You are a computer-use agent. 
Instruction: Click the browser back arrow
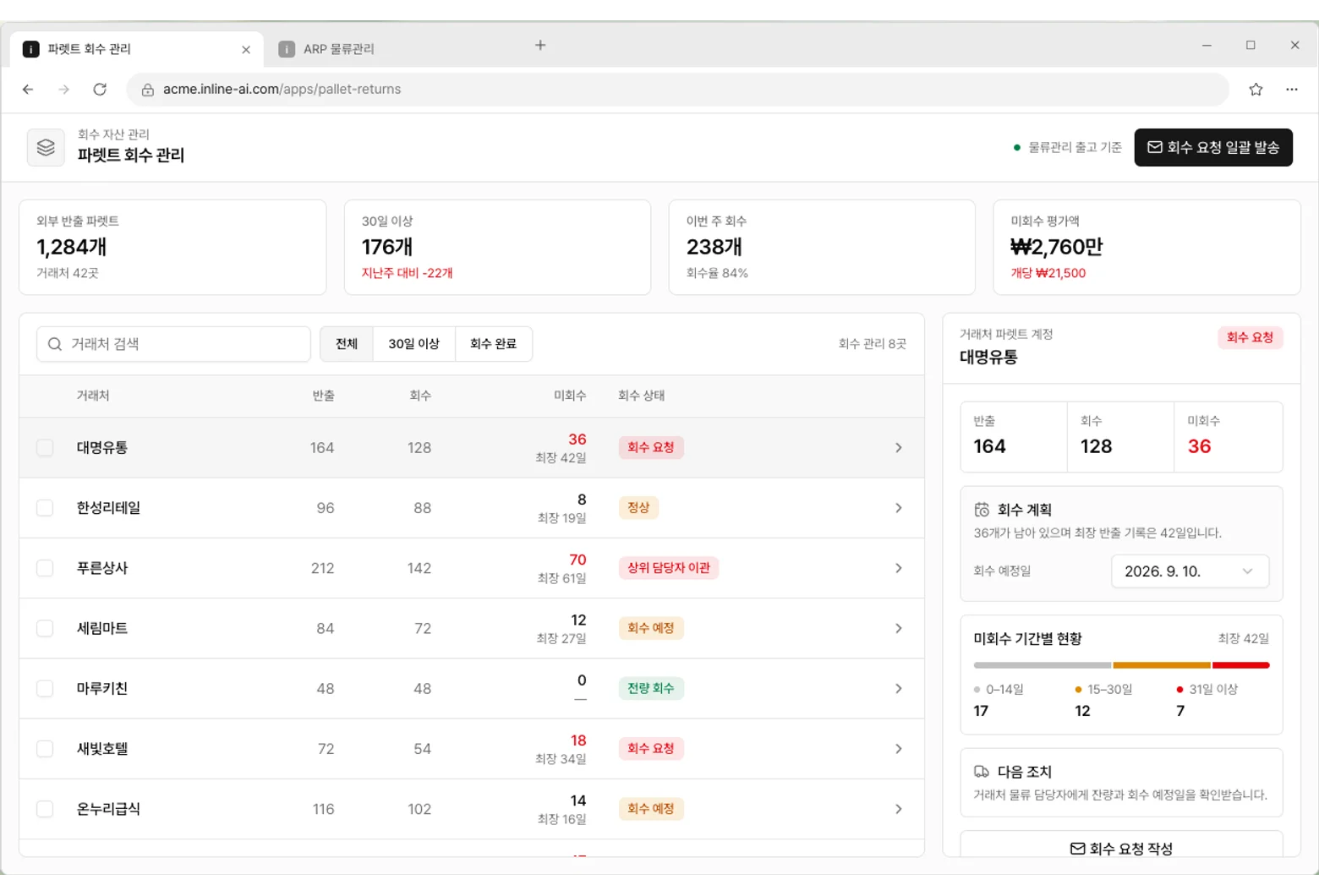(28, 89)
